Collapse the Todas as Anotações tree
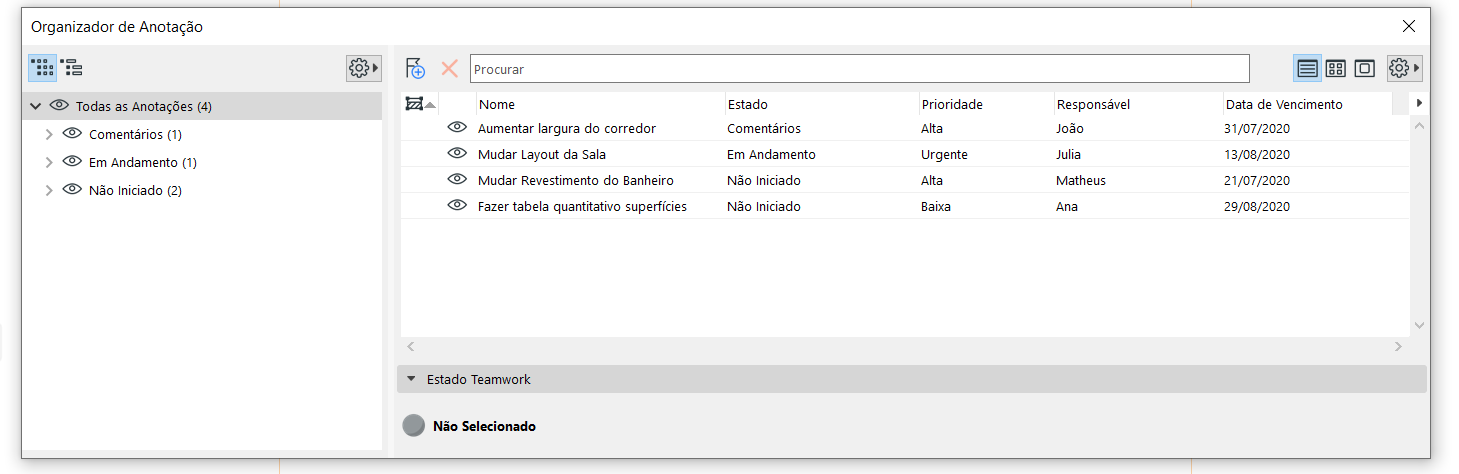 tap(36, 106)
